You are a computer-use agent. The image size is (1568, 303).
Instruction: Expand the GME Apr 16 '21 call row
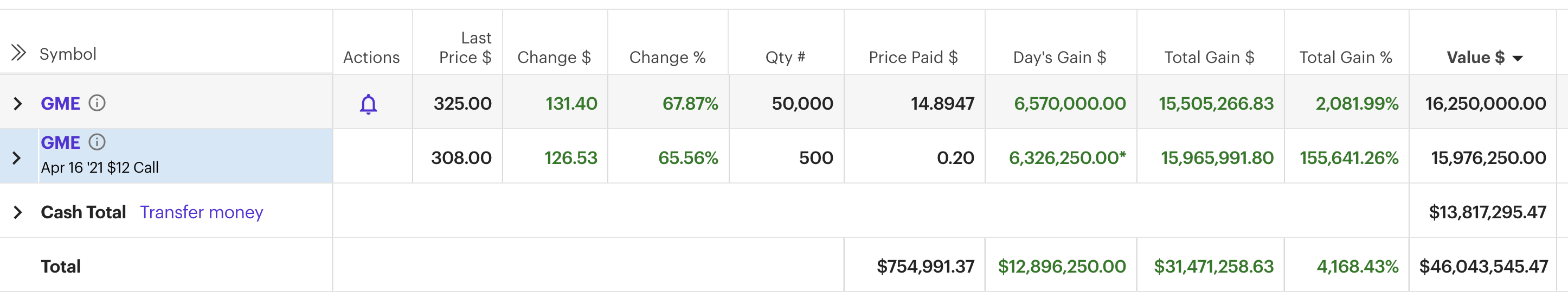[17, 158]
